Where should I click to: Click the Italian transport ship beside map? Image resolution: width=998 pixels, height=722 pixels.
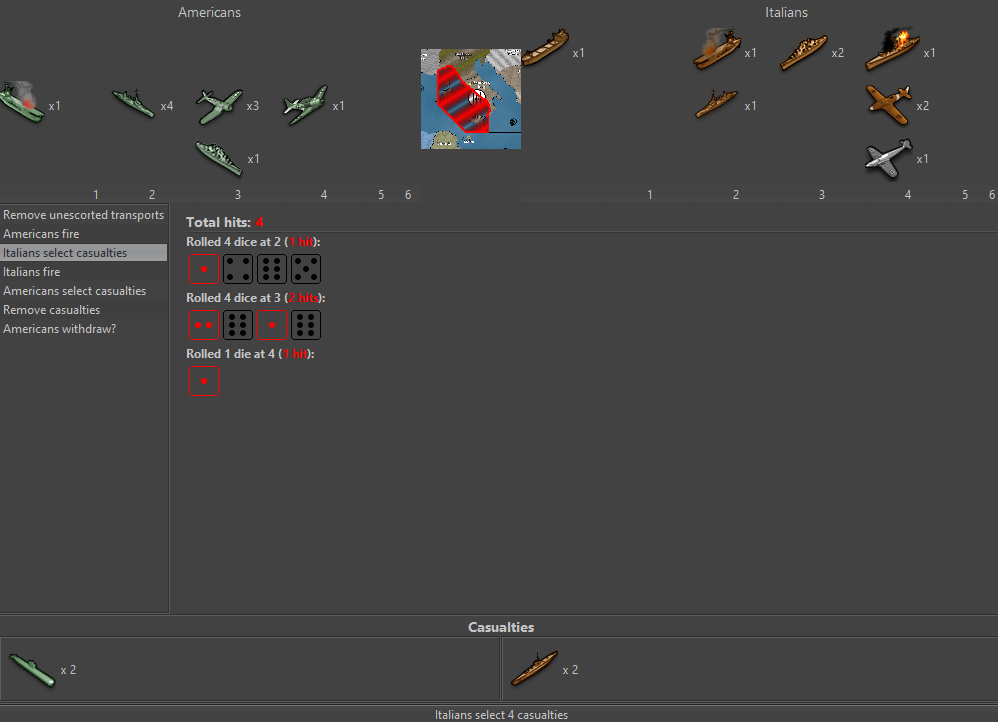pos(544,49)
